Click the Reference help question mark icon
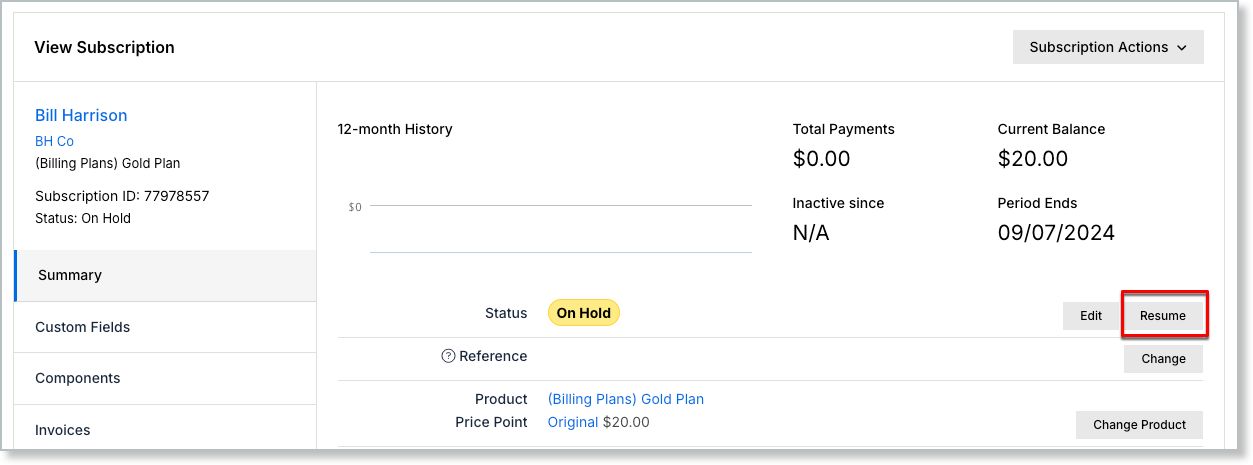Viewport: 1253px width, 465px height. point(448,356)
